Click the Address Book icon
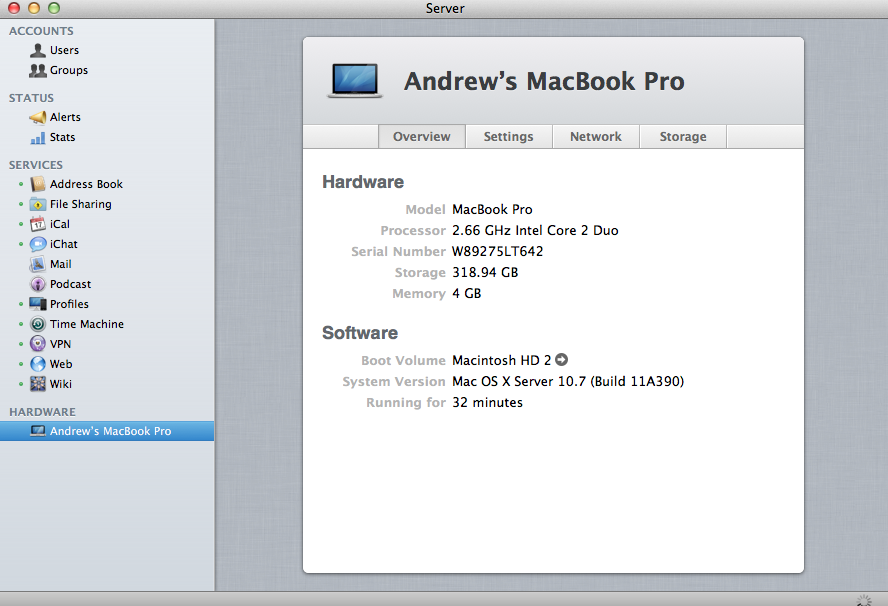The width and height of the screenshot is (888, 606). pos(38,184)
